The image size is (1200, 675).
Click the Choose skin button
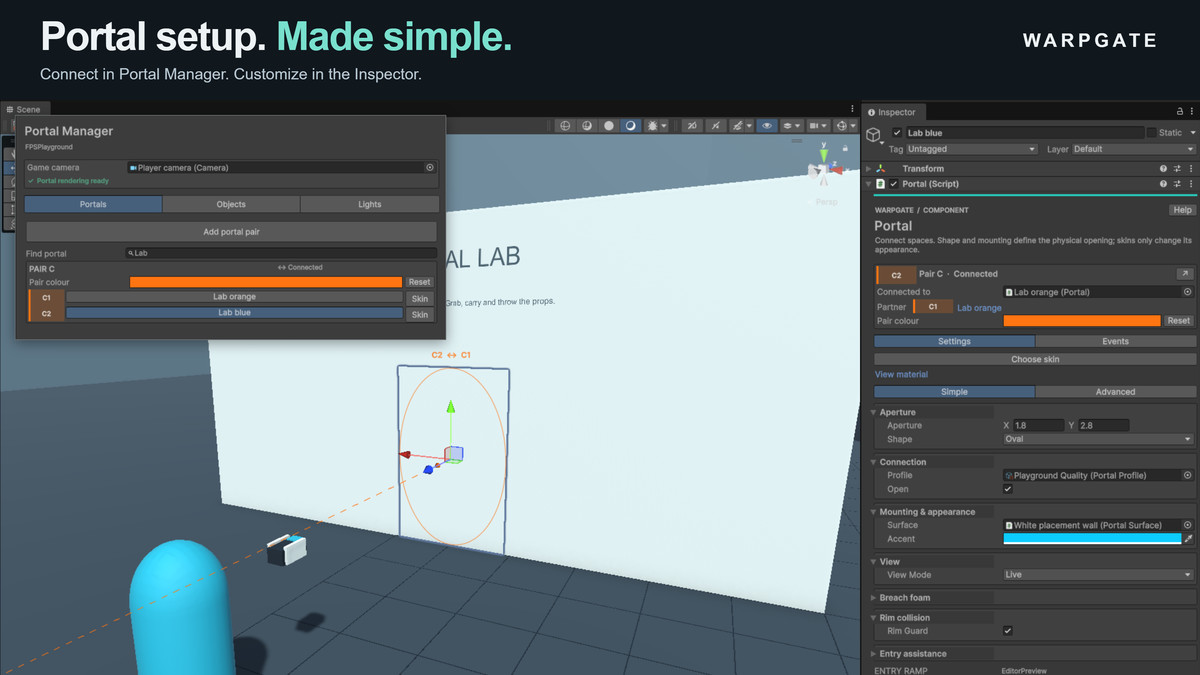click(1034, 359)
